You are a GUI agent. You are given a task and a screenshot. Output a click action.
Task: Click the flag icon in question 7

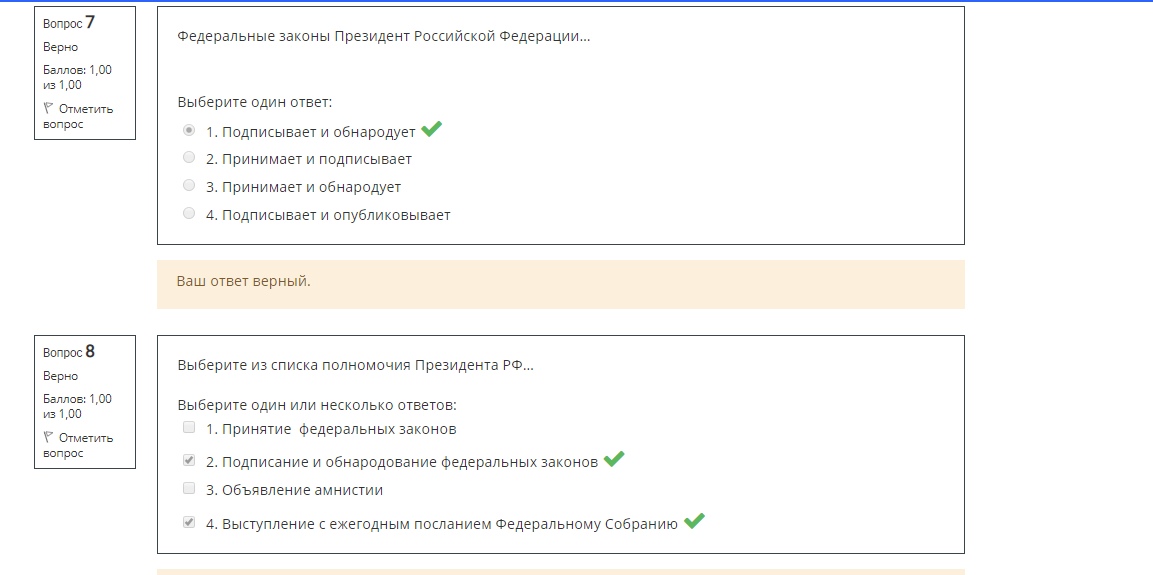(x=48, y=109)
